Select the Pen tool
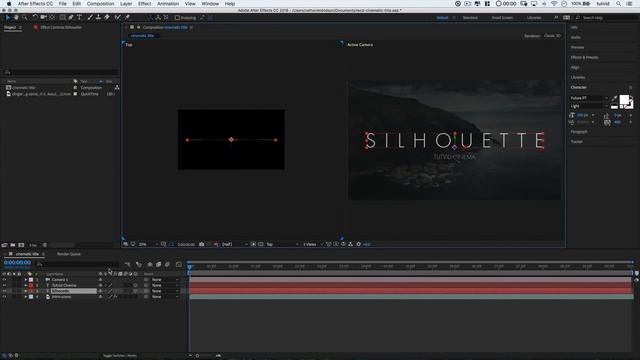This screenshot has height=360, width=640. pos(71,18)
